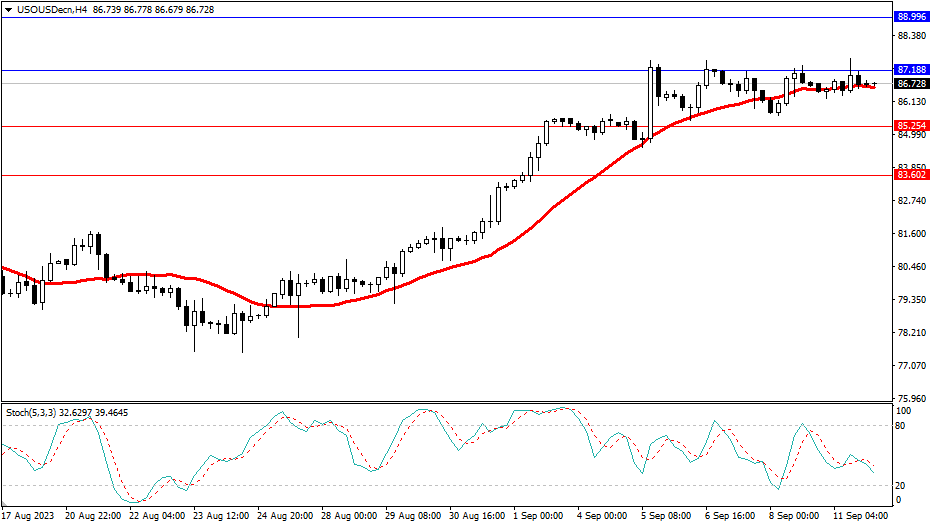The width and height of the screenshot is (933, 526).
Task: Click the 11 Sep 04:00 time label
Action: coord(860,516)
